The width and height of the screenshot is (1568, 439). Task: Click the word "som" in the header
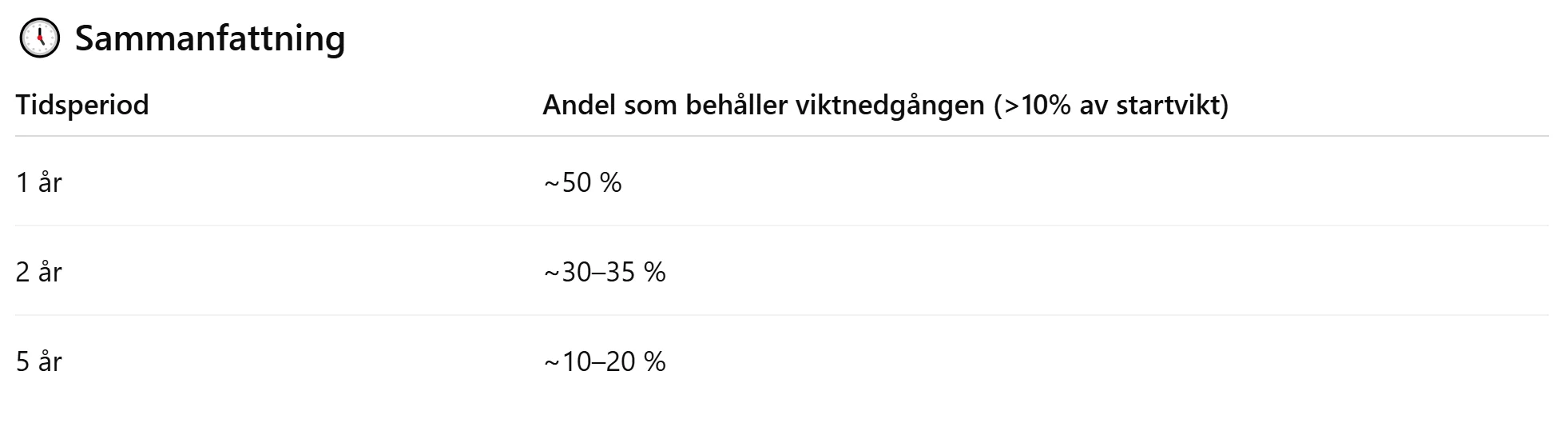[650, 105]
